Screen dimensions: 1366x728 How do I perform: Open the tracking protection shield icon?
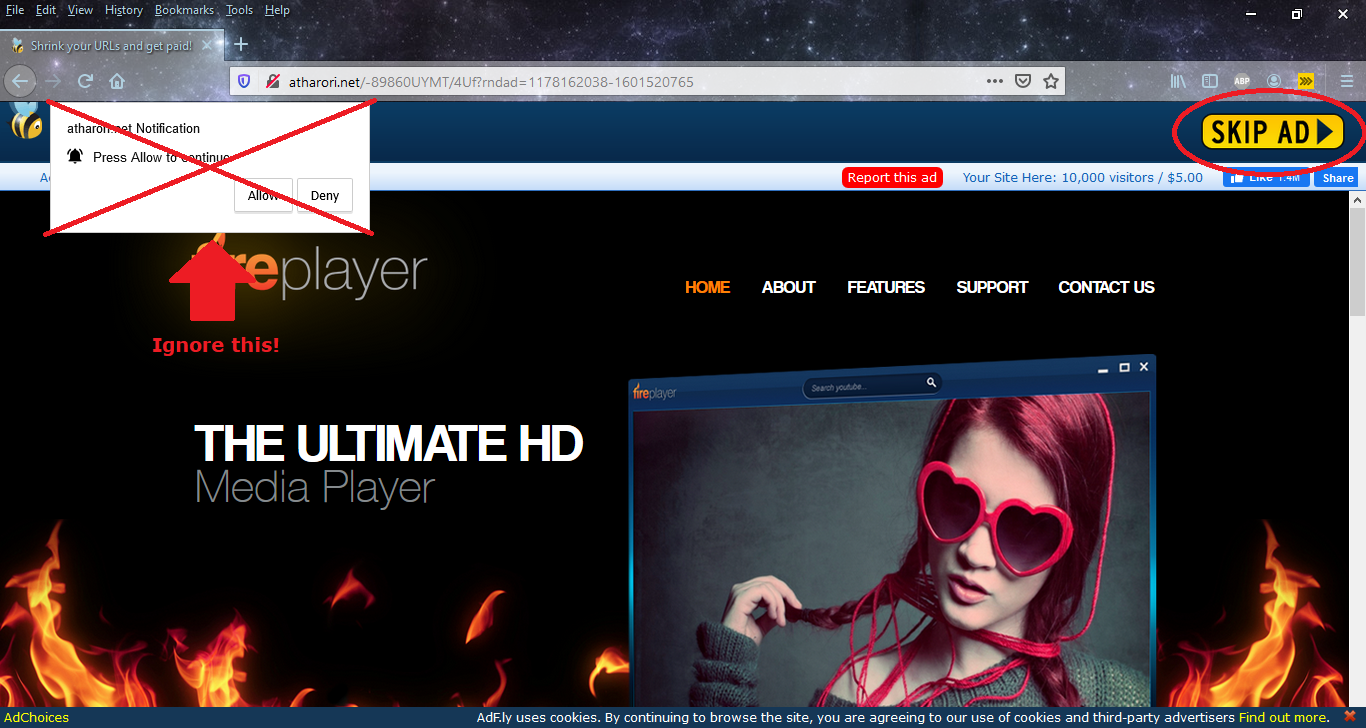pos(244,81)
